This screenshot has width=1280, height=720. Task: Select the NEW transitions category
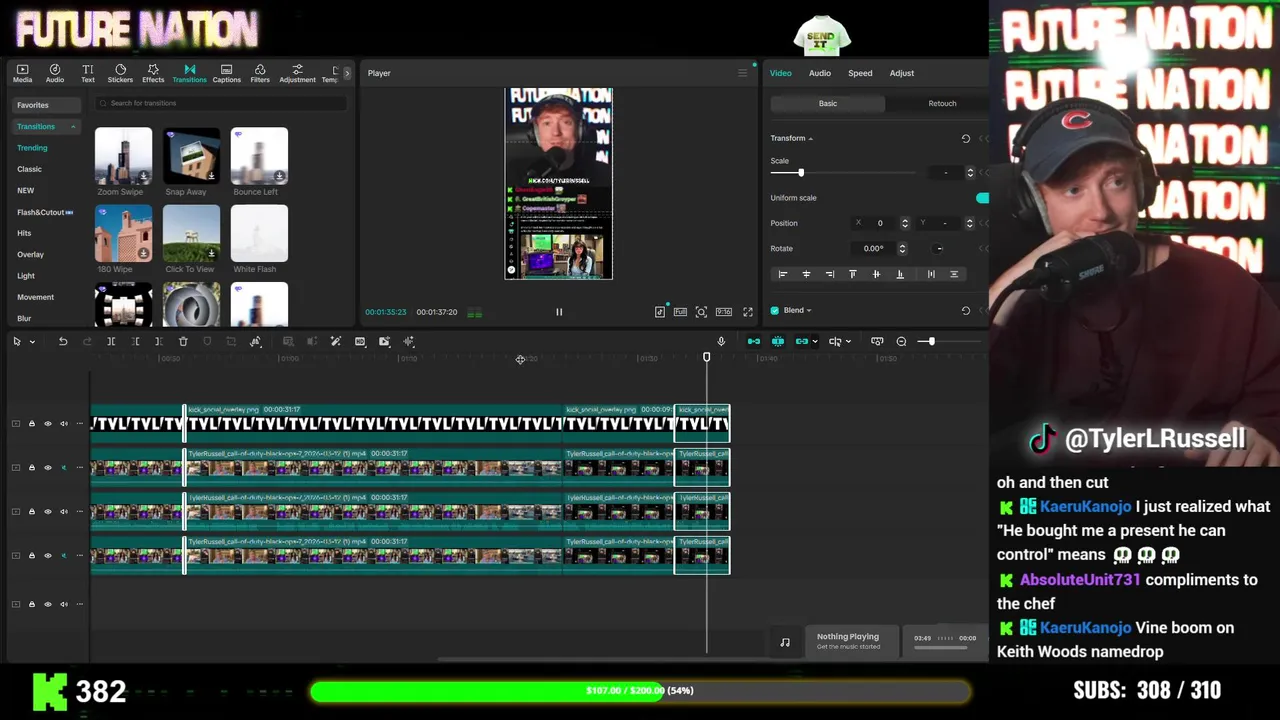pyautogui.click(x=25, y=190)
